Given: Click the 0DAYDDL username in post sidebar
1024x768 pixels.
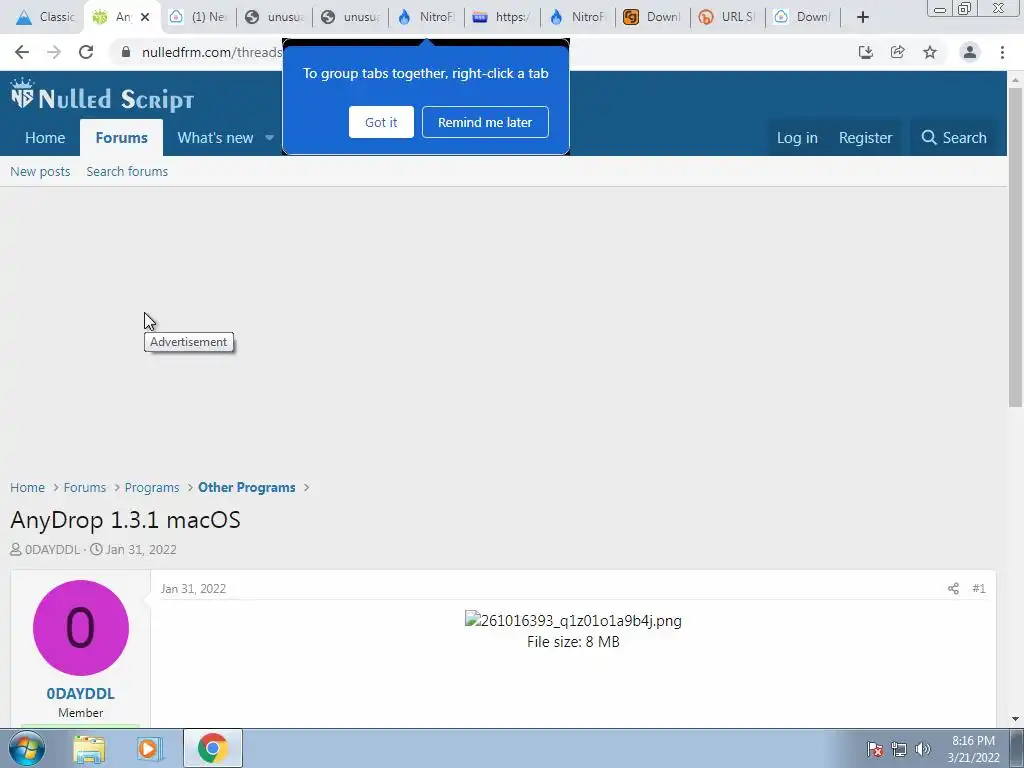Looking at the screenshot, I should click(80, 694).
